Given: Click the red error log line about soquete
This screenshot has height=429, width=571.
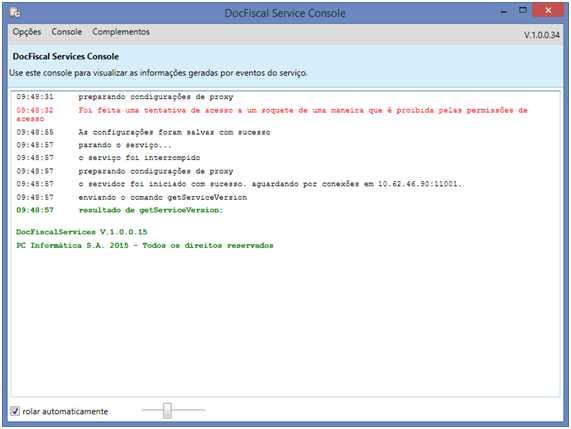Looking at the screenshot, I should coord(272,114).
